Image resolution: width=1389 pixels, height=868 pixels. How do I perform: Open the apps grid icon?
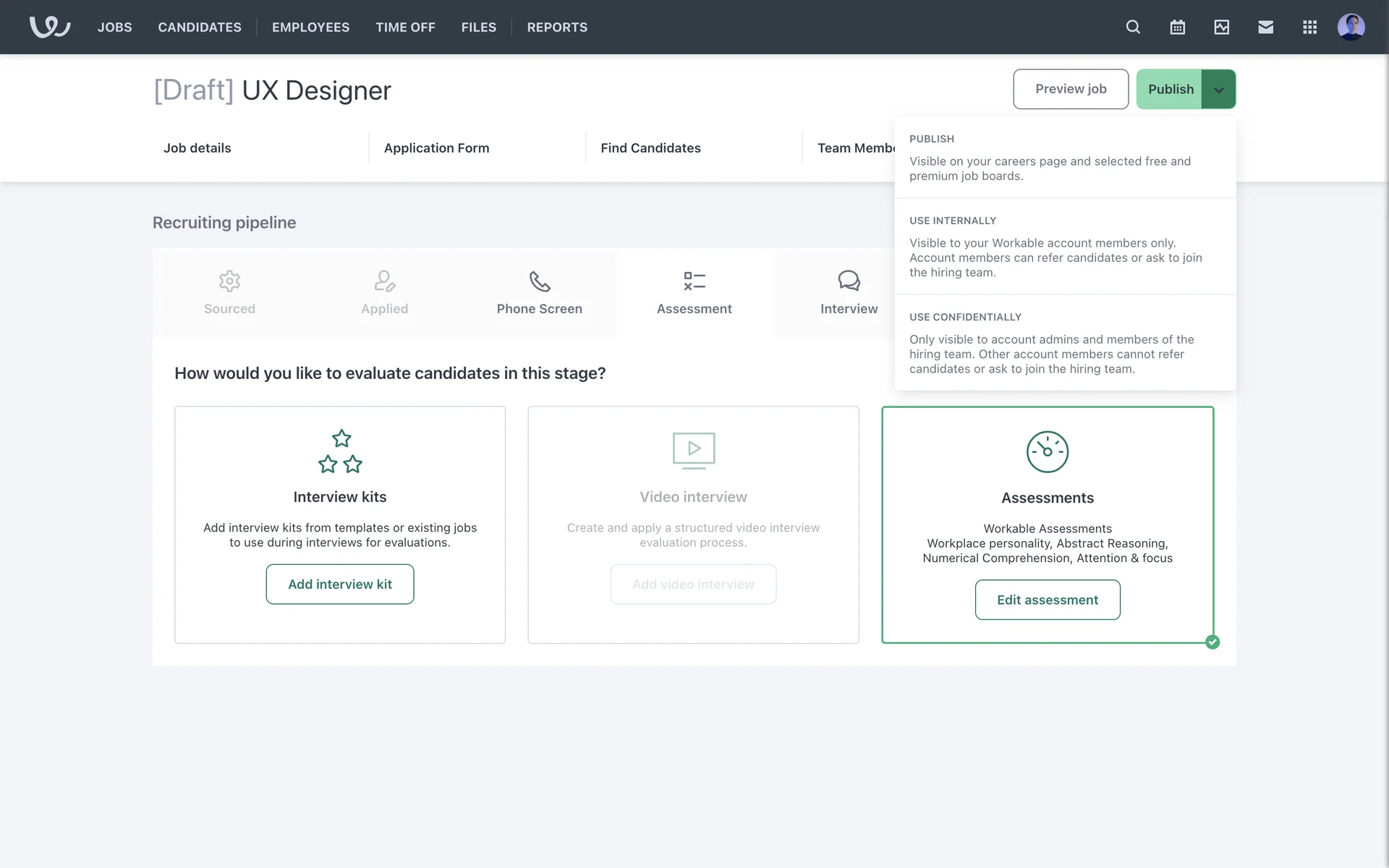[1309, 27]
